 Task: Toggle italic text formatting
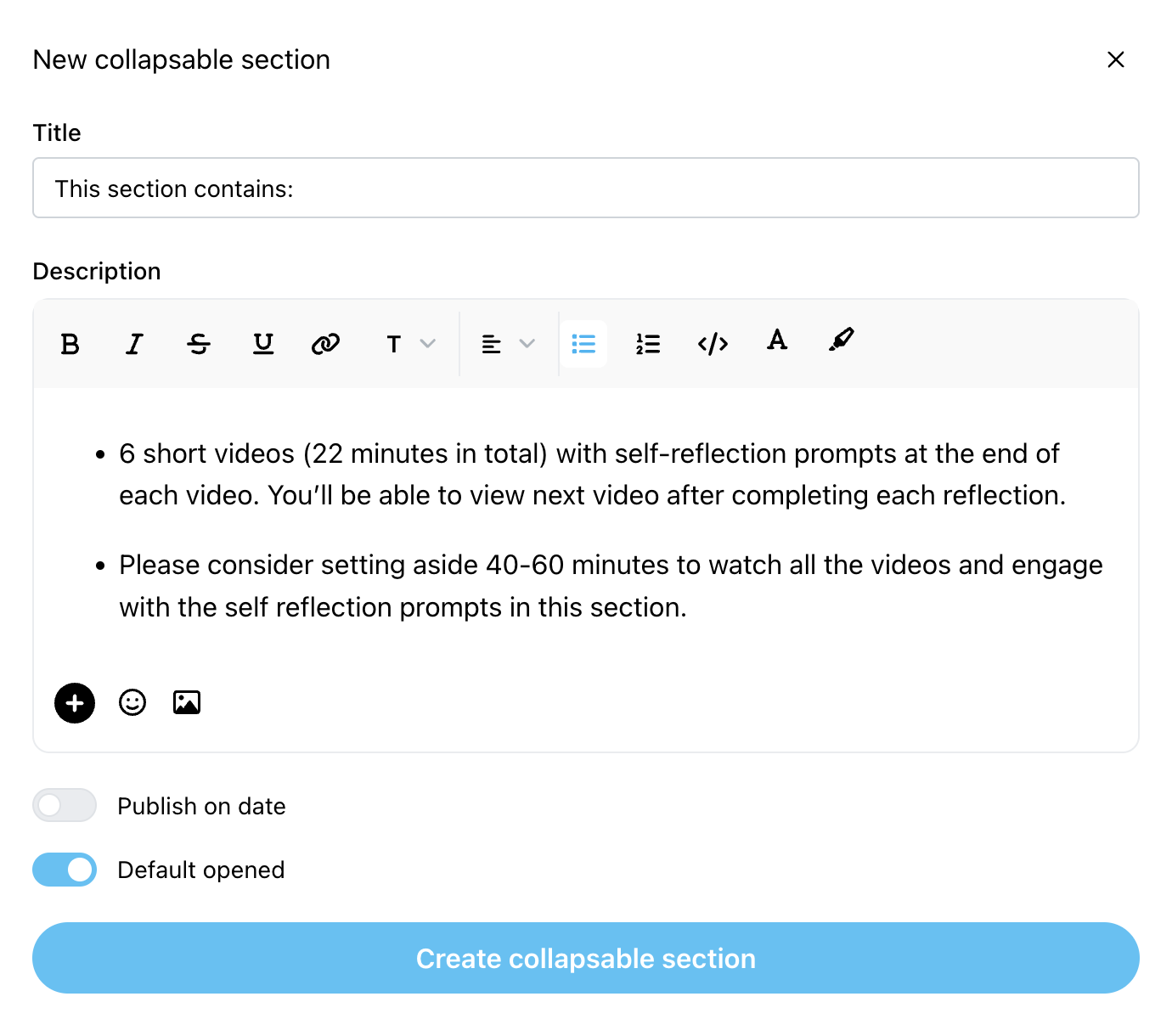click(134, 344)
